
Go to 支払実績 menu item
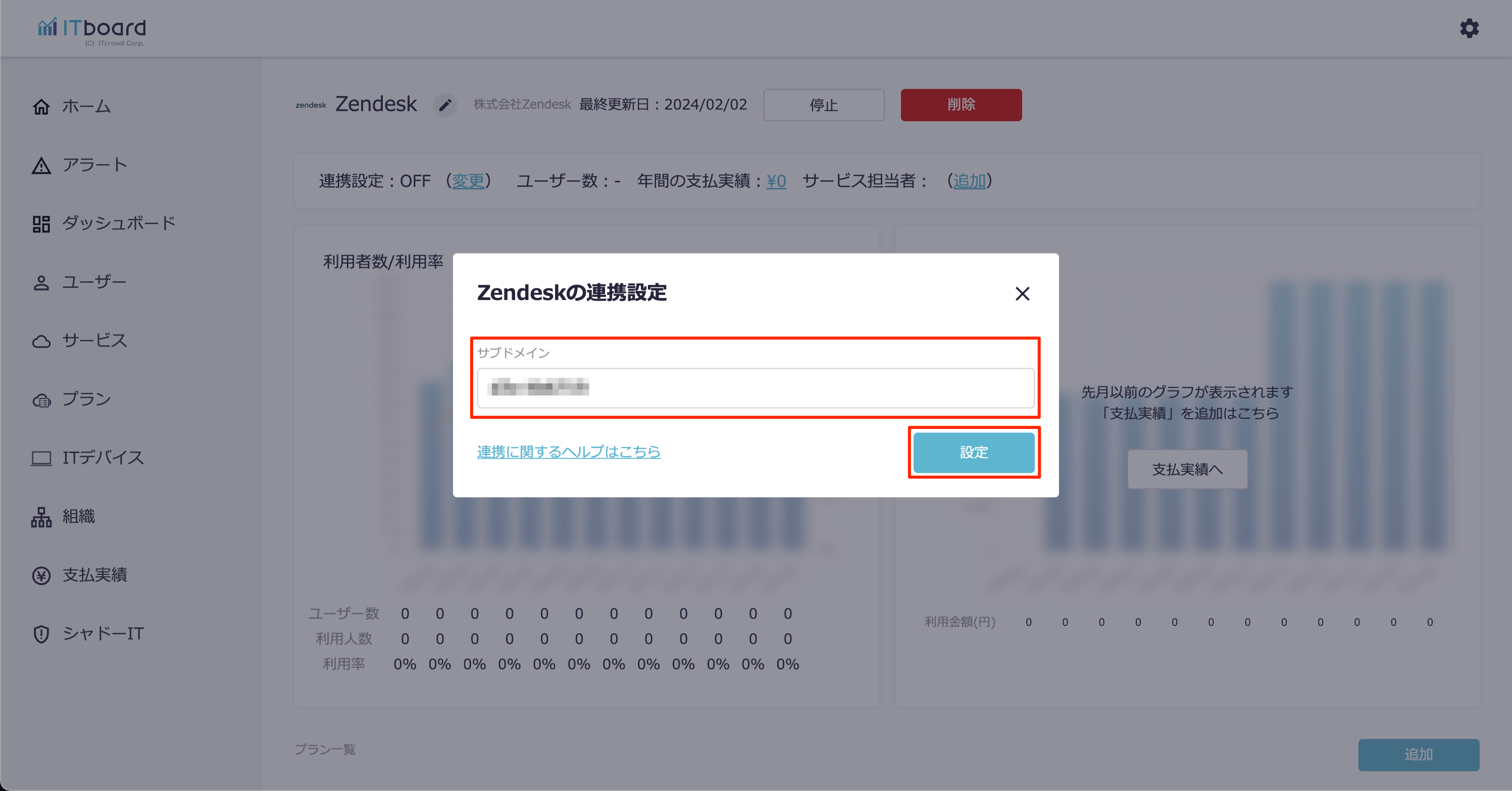[x=94, y=575]
